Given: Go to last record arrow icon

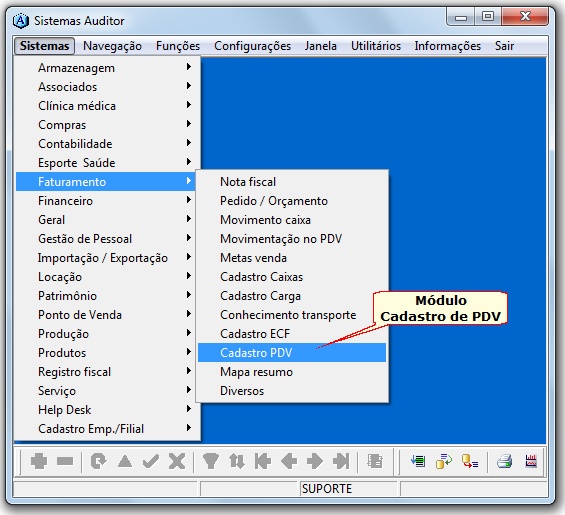Looking at the screenshot, I should 341,461.
